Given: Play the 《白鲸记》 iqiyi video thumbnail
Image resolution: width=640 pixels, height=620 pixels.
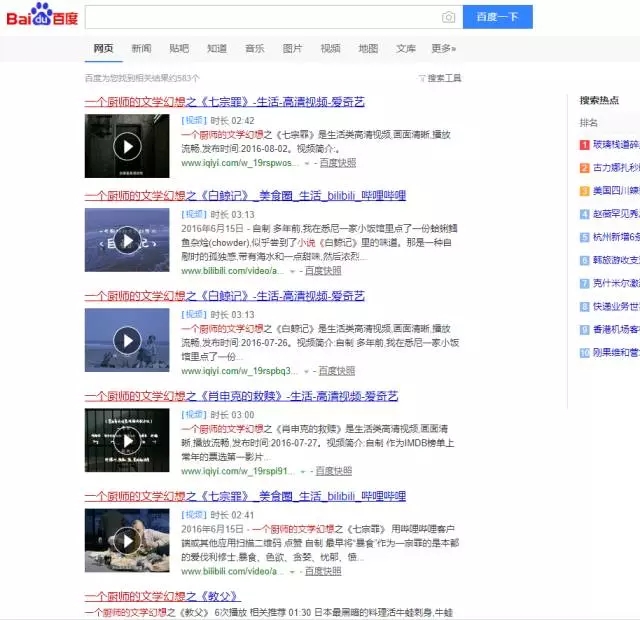Looking at the screenshot, I should coord(127,340).
